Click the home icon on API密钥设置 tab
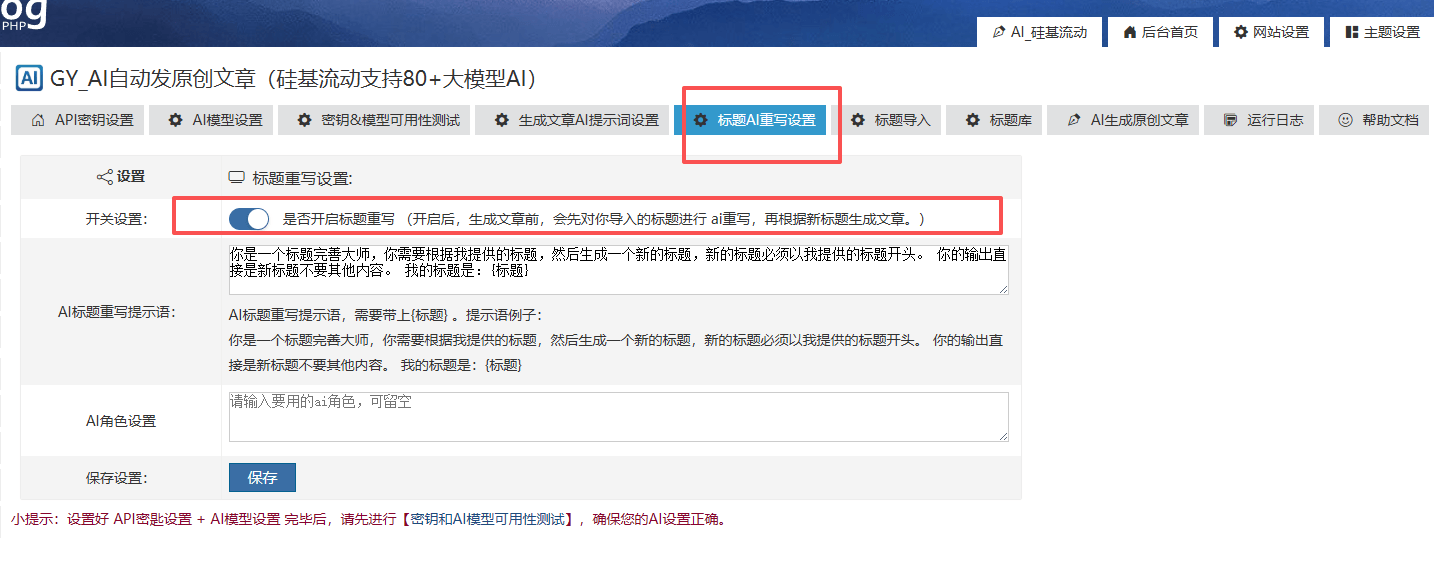Image resolution: width=1434 pixels, height=588 pixels. 38,120
